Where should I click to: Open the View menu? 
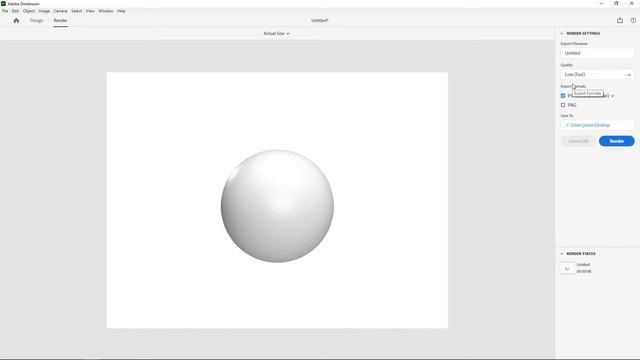90,11
